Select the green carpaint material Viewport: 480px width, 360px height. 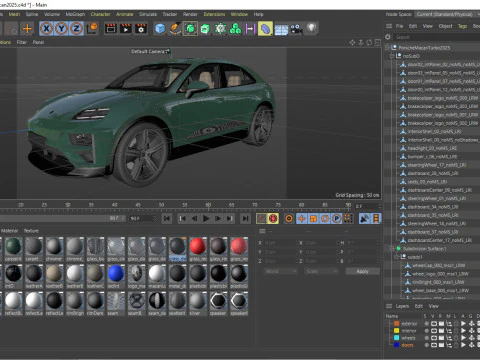coord(13,249)
